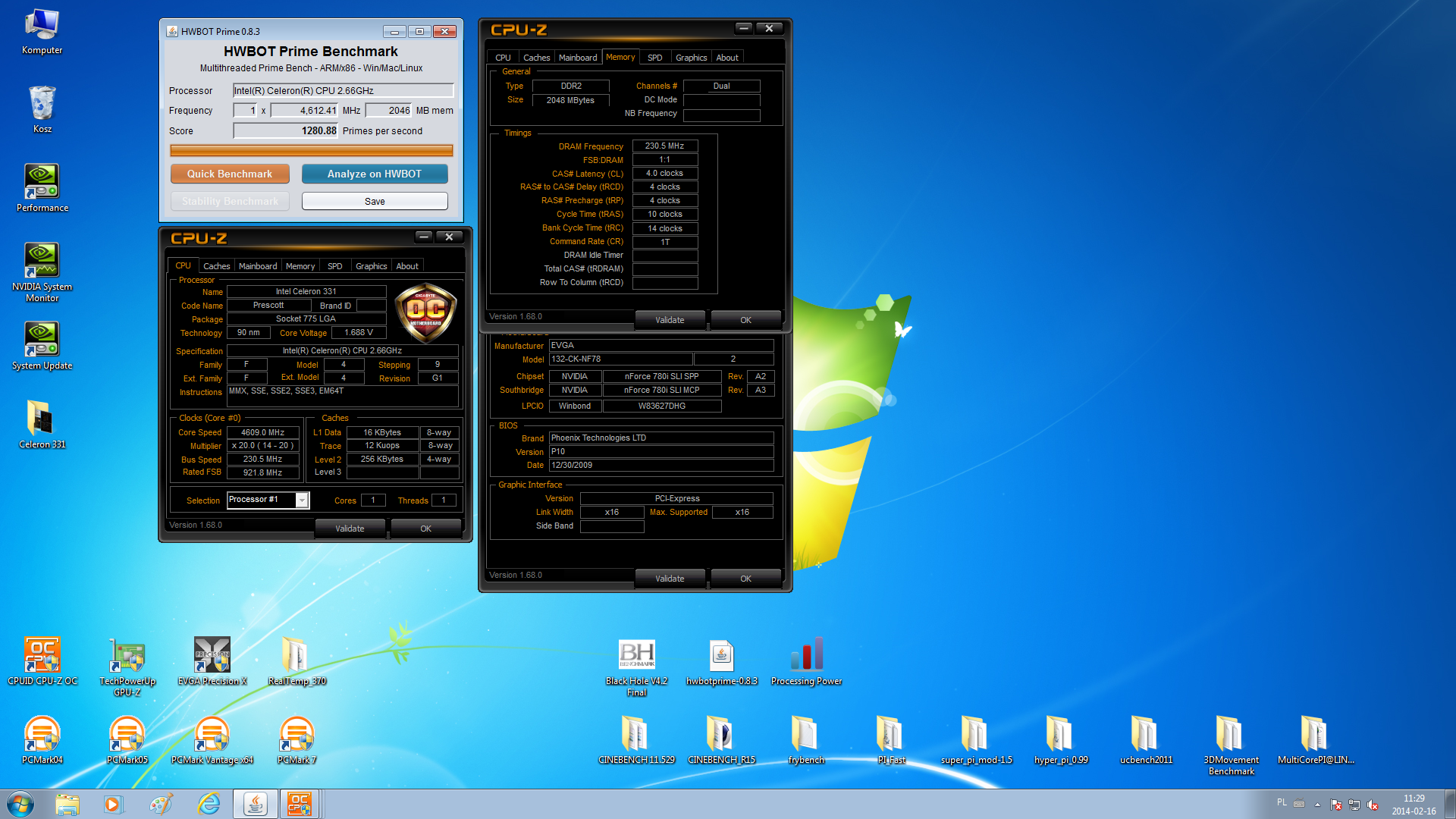Screen dimensions: 1456x819
Task: Open the PI_Fast folder
Action: pyautogui.click(x=891, y=740)
